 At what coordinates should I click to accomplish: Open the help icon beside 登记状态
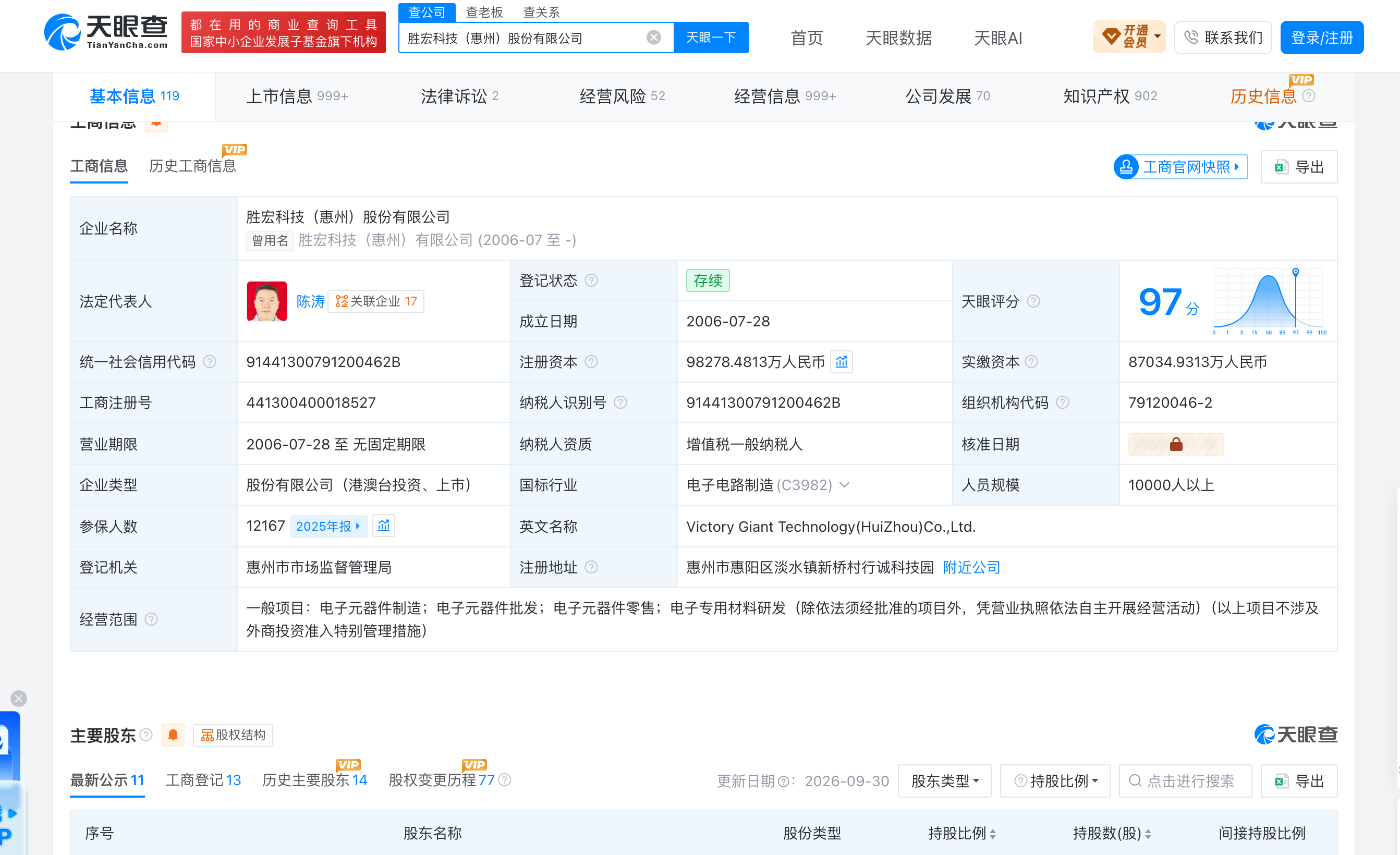click(x=591, y=280)
